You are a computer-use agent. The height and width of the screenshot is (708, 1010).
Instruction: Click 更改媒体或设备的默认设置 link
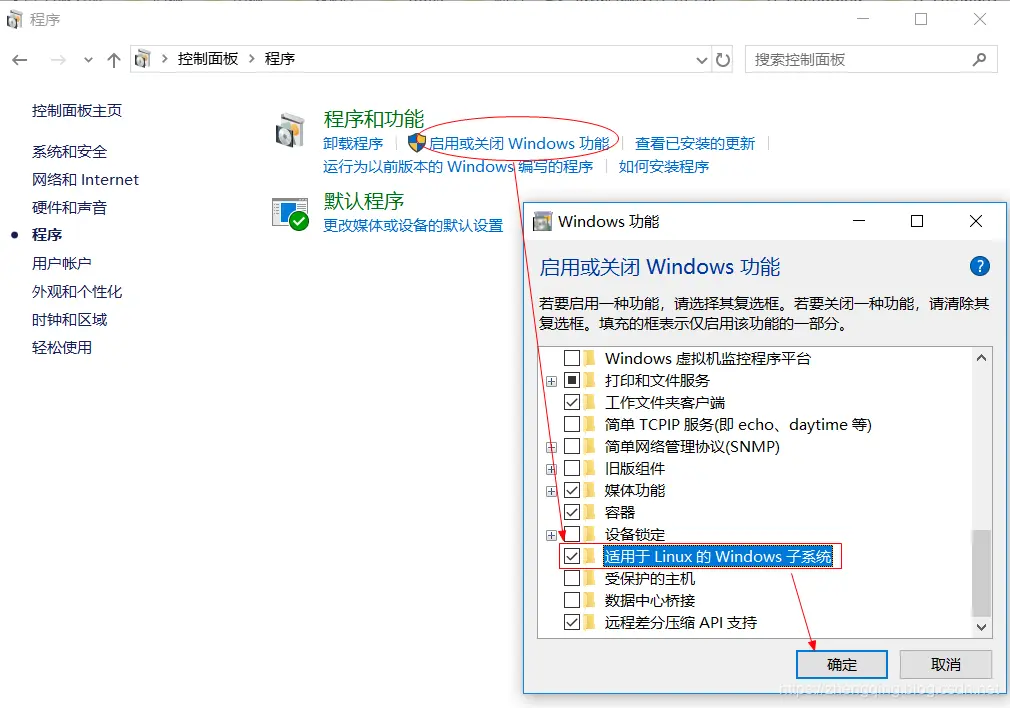click(413, 225)
